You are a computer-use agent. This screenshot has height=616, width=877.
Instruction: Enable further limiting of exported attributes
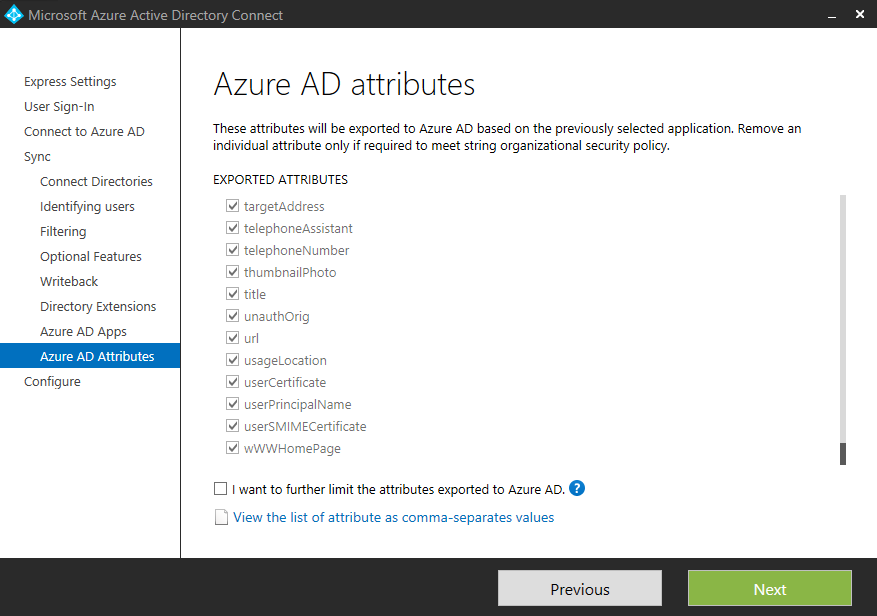coord(221,490)
